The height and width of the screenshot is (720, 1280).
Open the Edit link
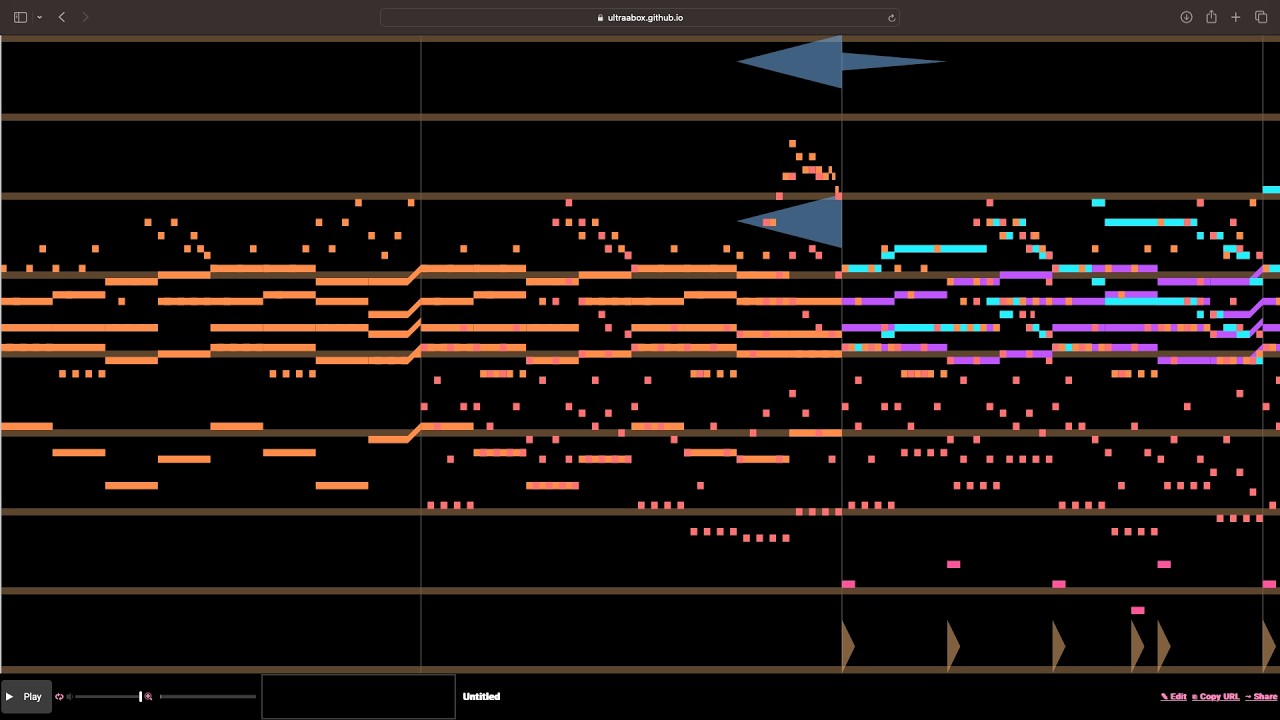[1174, 696]
